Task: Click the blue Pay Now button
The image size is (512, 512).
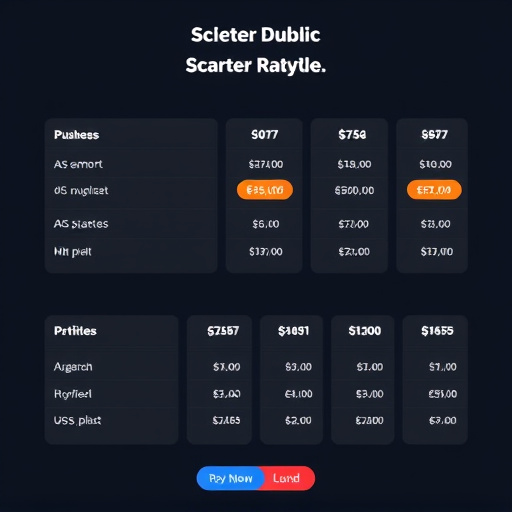Action: click(x=230, y=478)
